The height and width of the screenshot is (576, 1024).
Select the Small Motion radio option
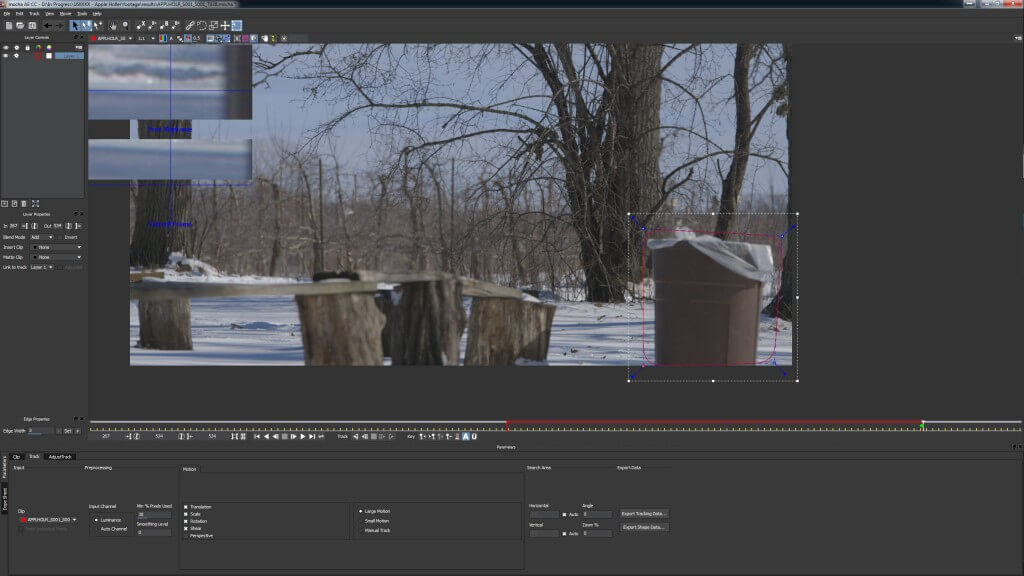pyautogui.click(x=361, y=520)
